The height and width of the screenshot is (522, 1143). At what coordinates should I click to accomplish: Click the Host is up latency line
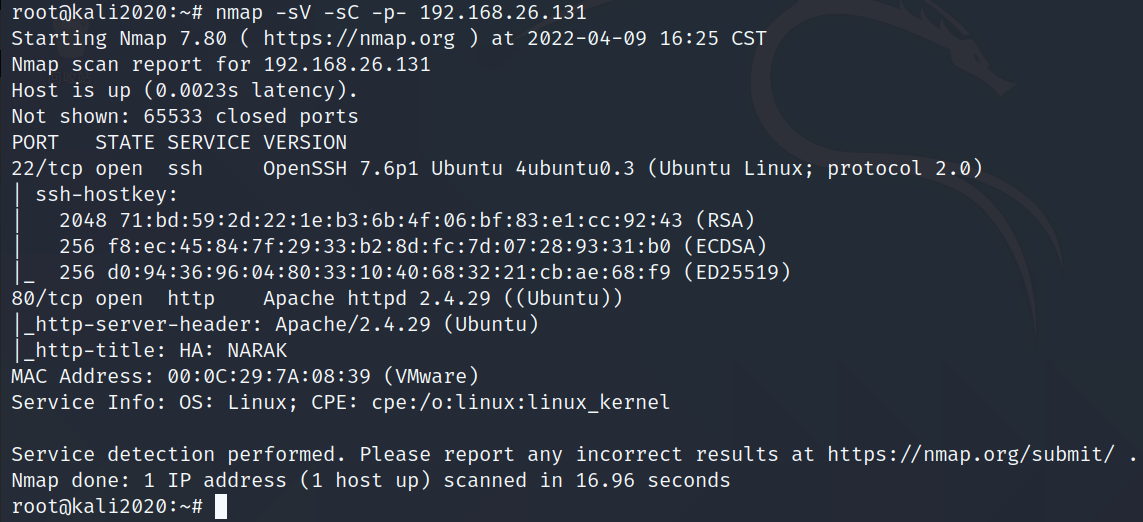184,91
